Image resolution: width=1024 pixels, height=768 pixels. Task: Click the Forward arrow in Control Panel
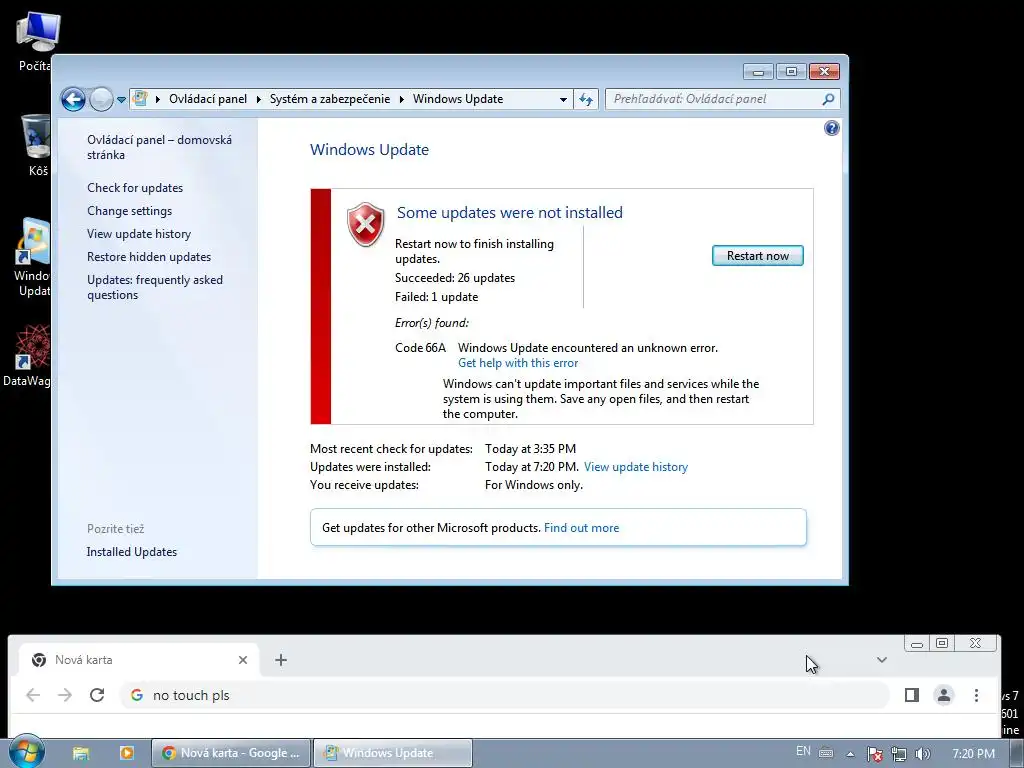coord(101,99)
